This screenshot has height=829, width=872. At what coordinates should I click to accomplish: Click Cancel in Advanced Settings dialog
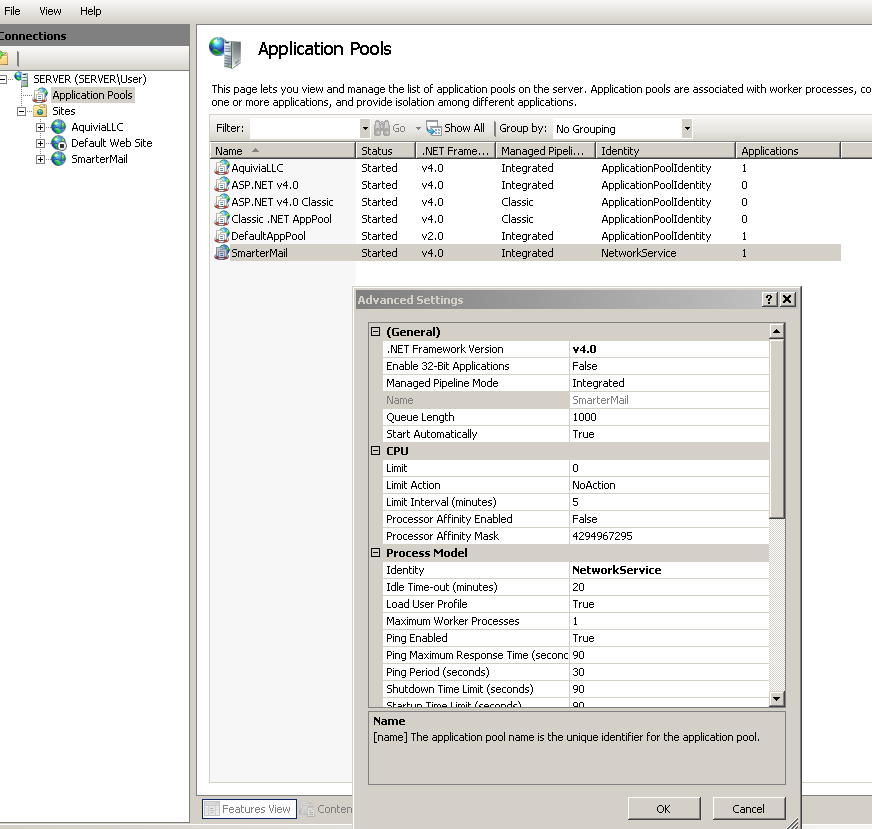[x=748, y=809]
